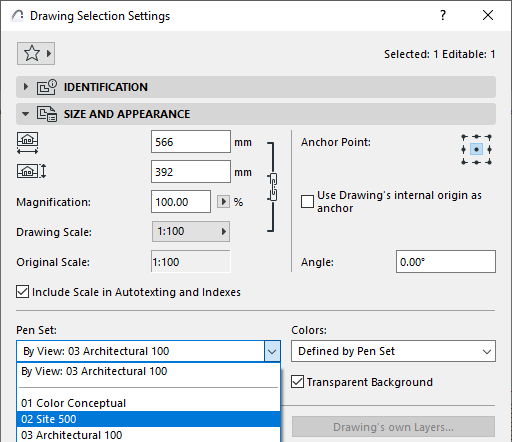The height and width of the screenshot is (442, 512).
Task: Click the Angle field 0.00°
Action: pyautogui.click(x=446, y=262)
